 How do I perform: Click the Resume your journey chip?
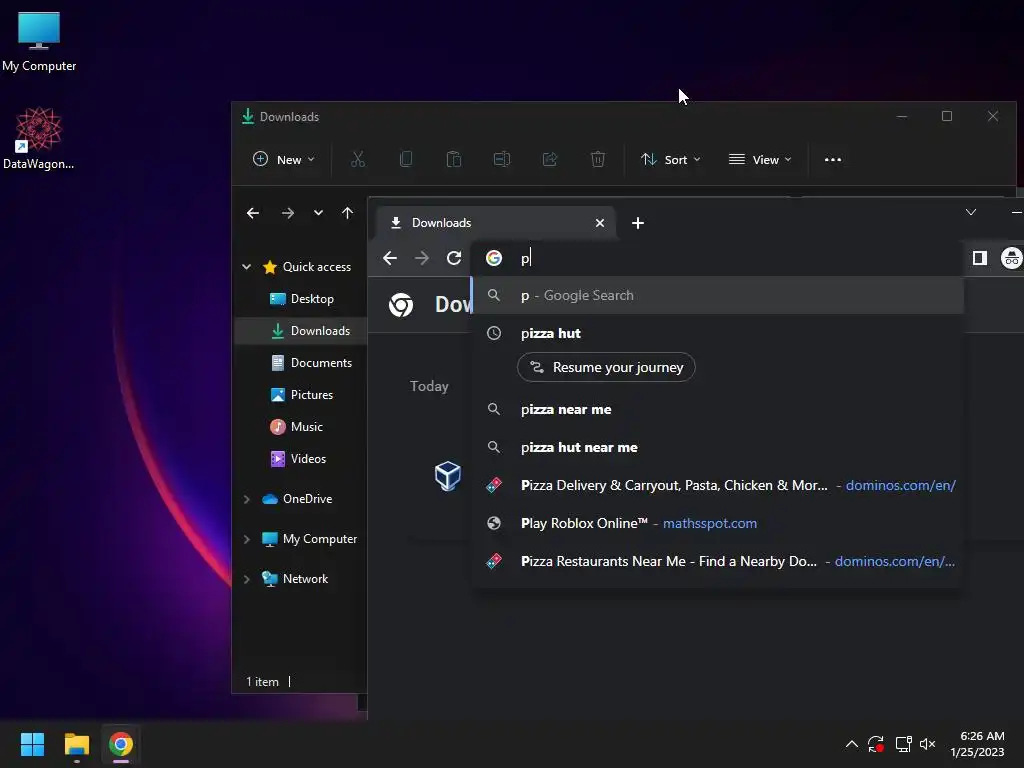(606, 367)
